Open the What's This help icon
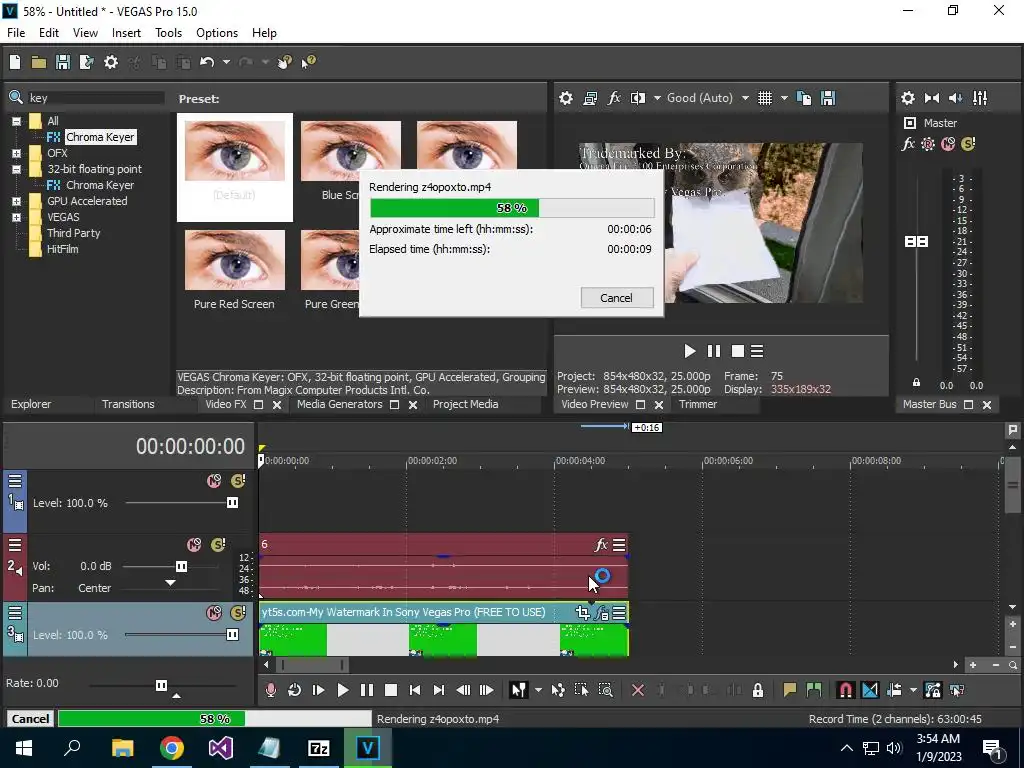The width and height of the screenshot is (1024, 768). [308, 62]
